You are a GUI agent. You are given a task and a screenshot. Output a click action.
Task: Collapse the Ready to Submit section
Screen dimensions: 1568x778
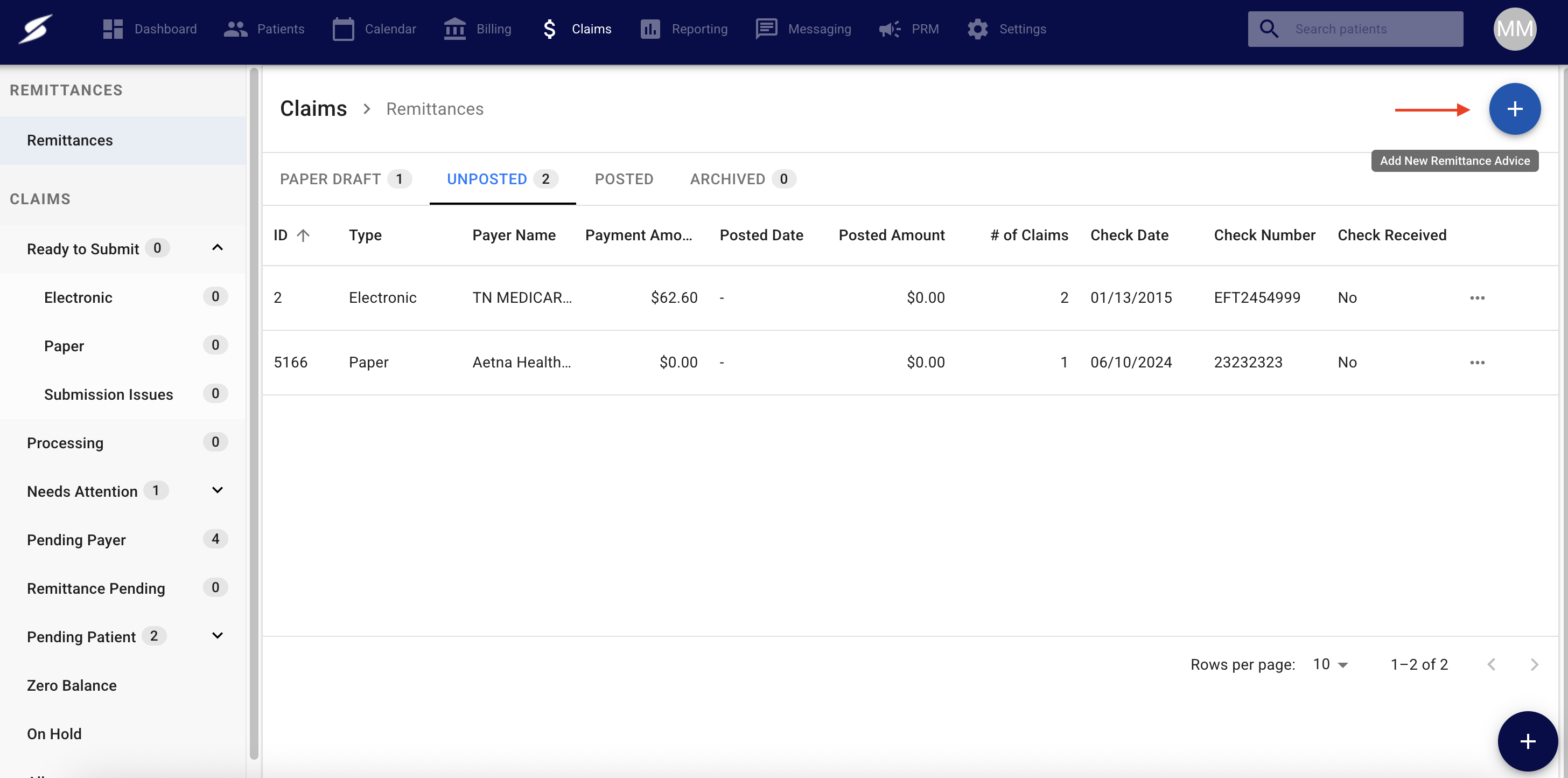(x=218, y=248)
